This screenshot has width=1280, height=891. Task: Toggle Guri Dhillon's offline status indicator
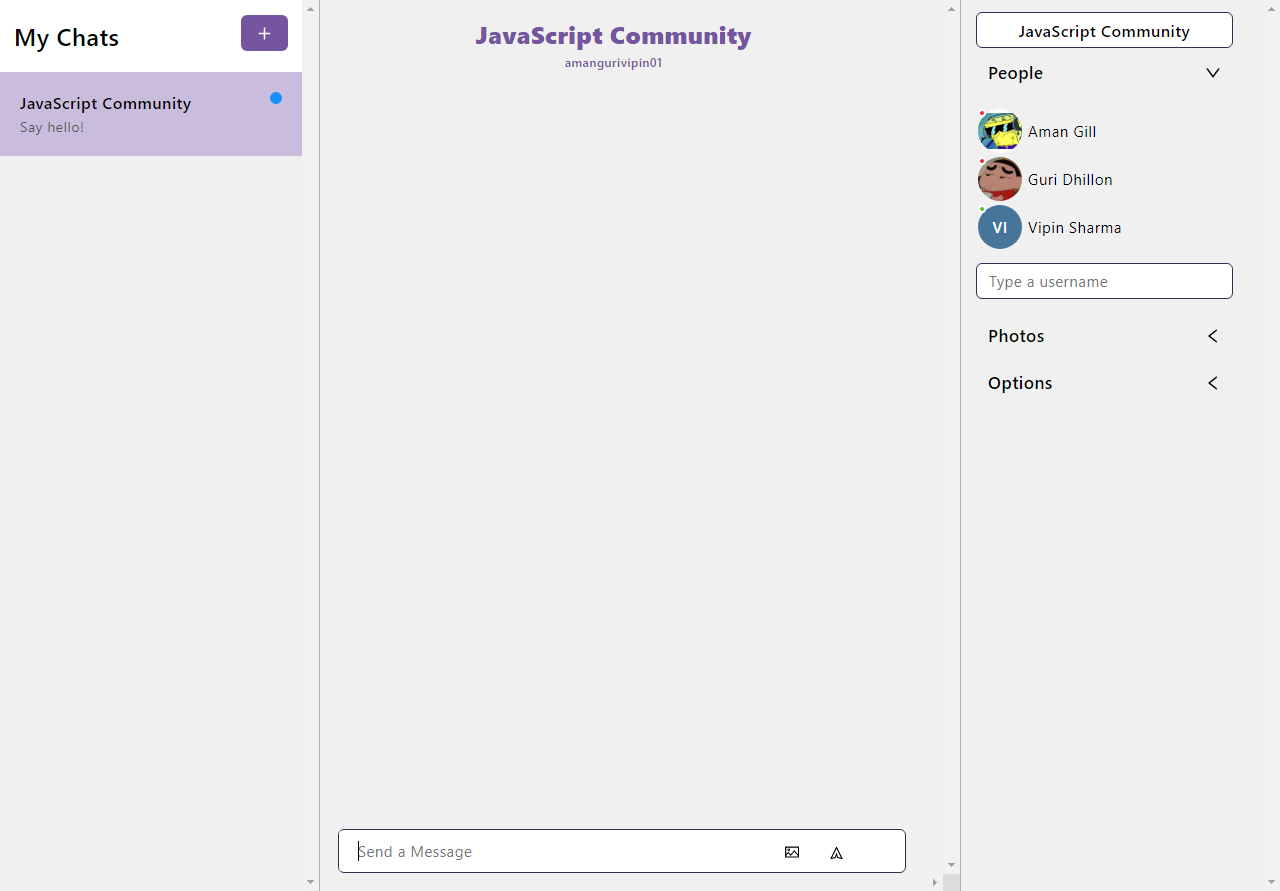point(984,161)
